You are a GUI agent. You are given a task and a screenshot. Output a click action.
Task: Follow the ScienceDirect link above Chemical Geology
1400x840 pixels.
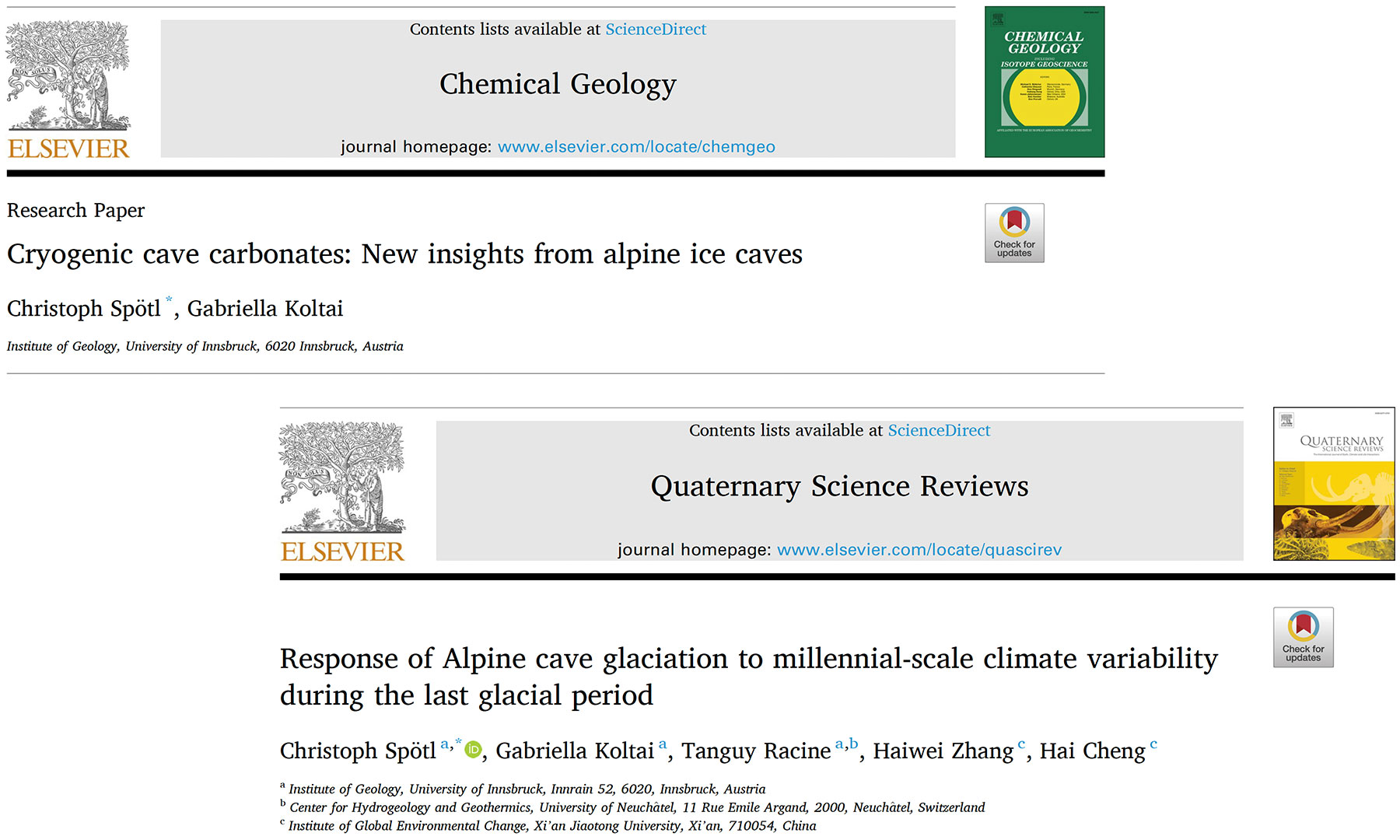coord(656,30)
